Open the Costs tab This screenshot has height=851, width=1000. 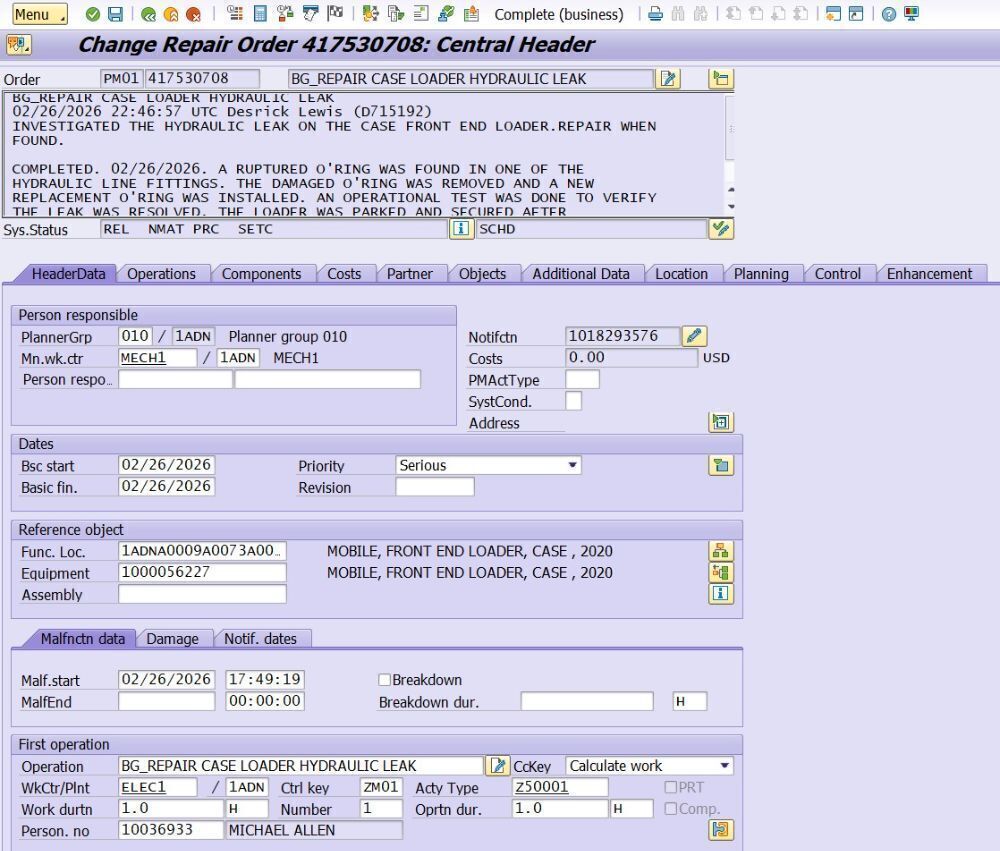coord(344,274)
